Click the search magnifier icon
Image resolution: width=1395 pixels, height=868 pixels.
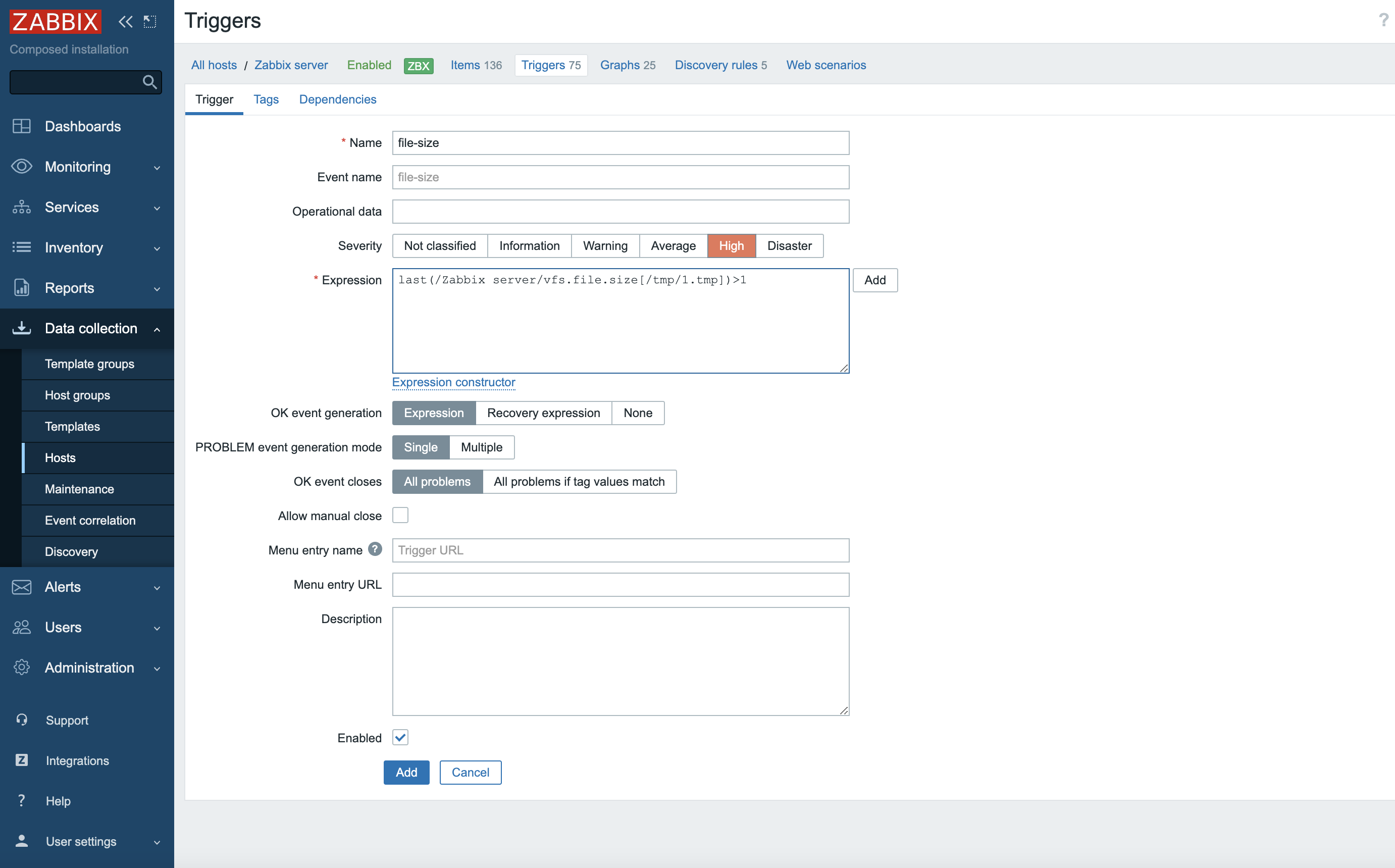point(150,82)
